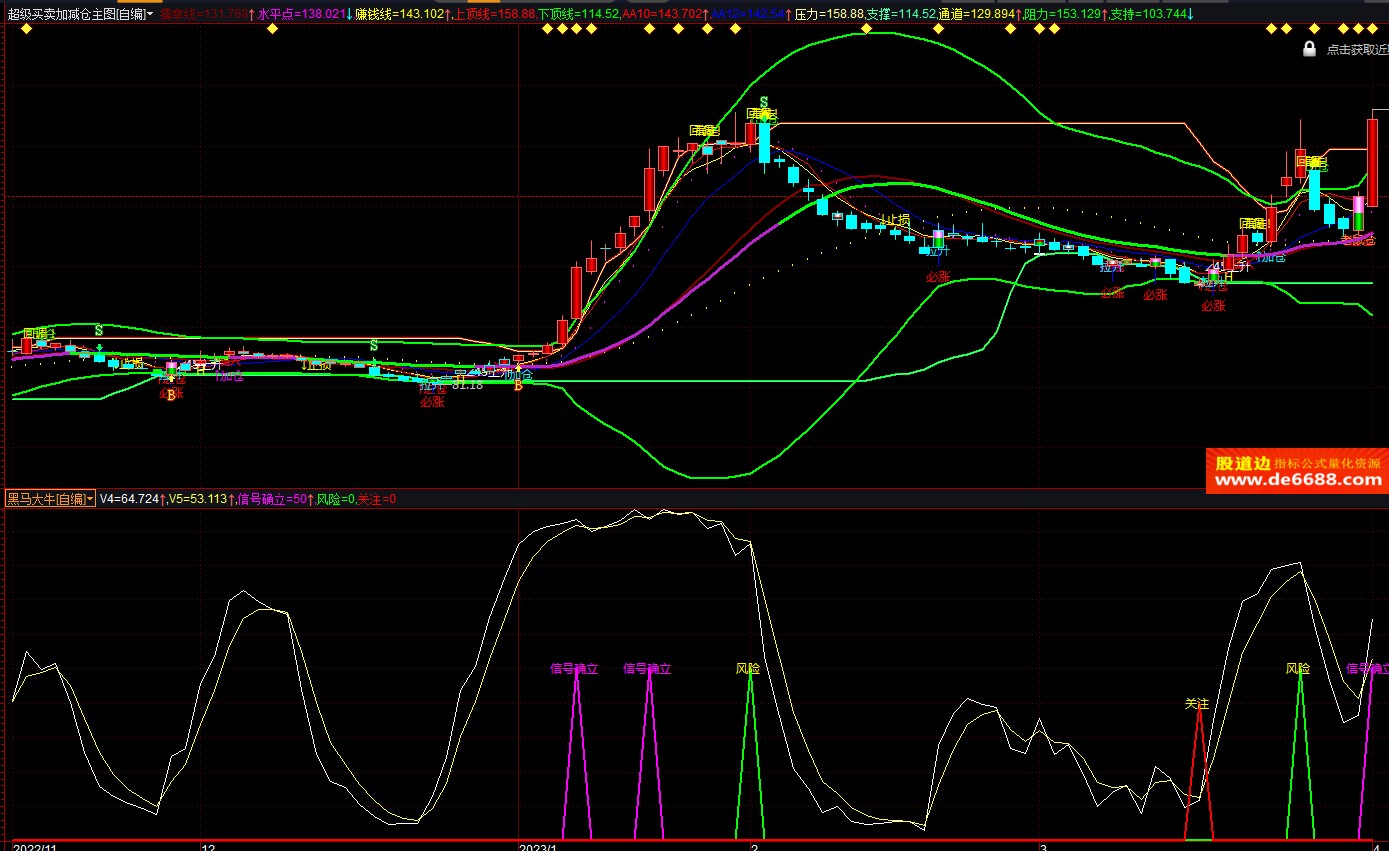Click the tall cyan candle below the S marker
The image size is (1389, 851).
pyautogui.click(x=764, y=141)
